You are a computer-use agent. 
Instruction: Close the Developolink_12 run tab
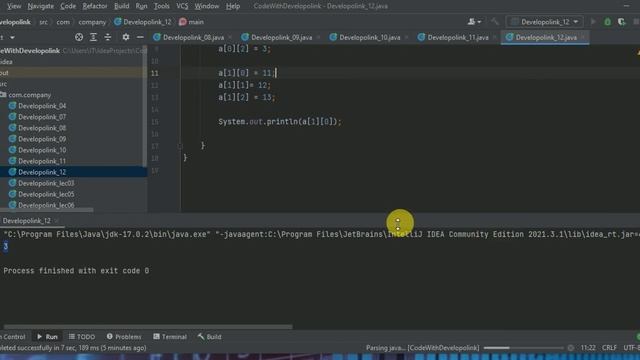point(57,221)
